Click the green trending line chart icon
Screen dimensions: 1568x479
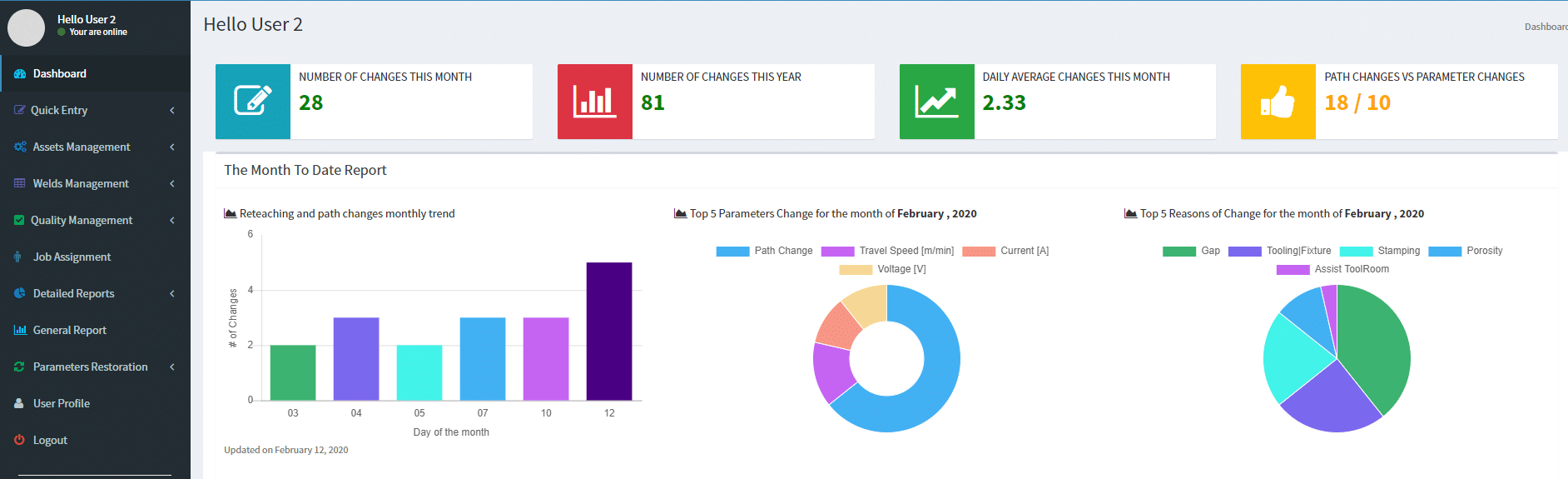tap(936, 101)
